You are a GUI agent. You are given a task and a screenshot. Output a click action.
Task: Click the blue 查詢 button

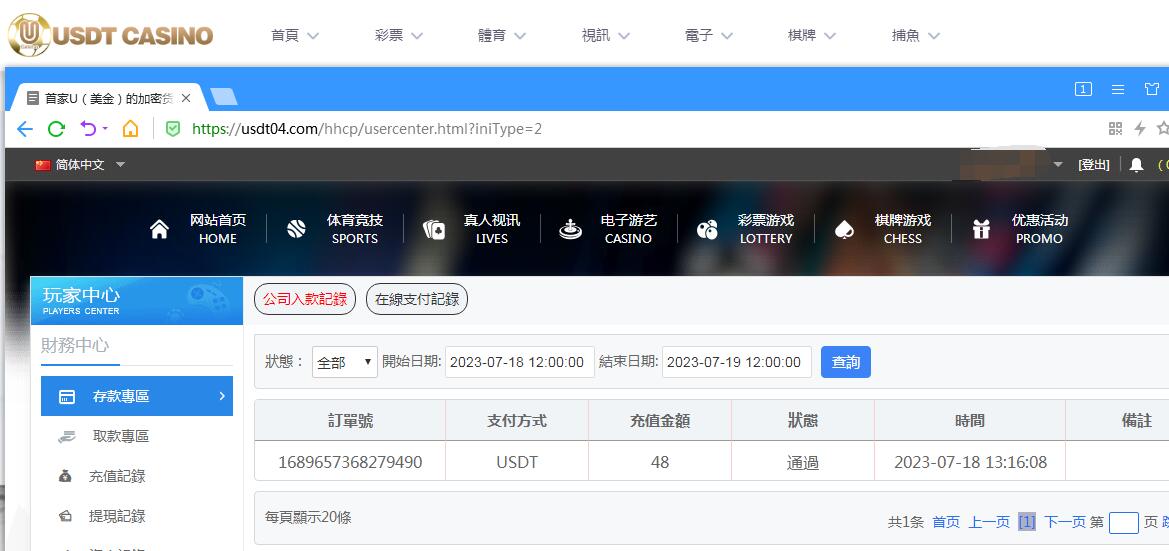click(x=845, y=362)
